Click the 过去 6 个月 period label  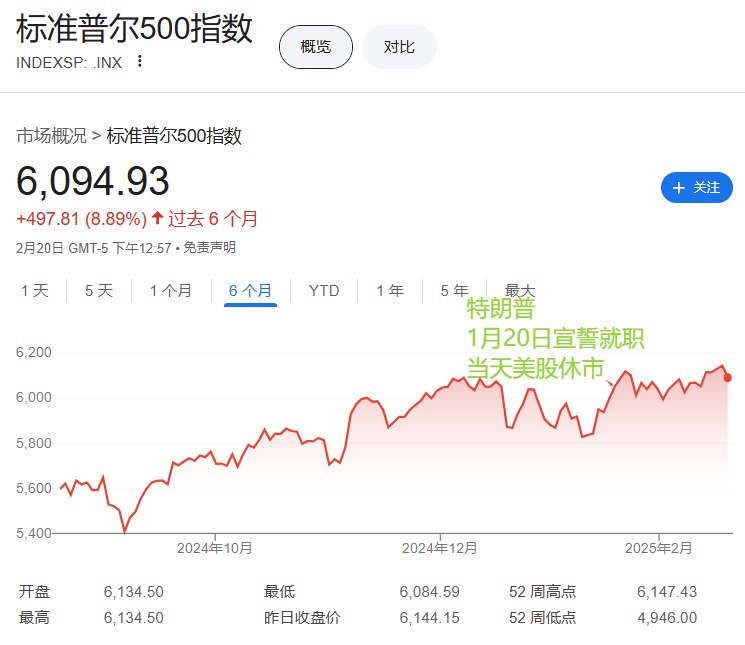[x=213, y=219]
